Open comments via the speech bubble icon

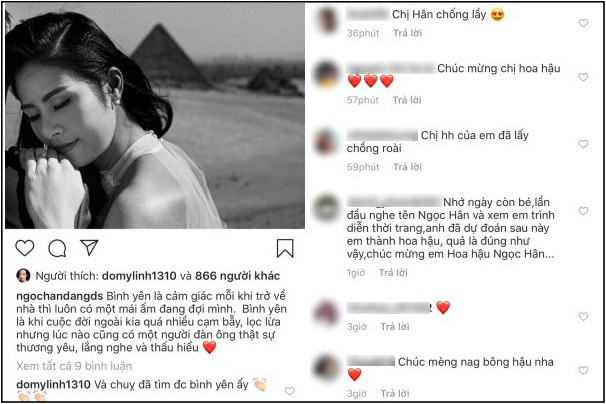[57, 248]
